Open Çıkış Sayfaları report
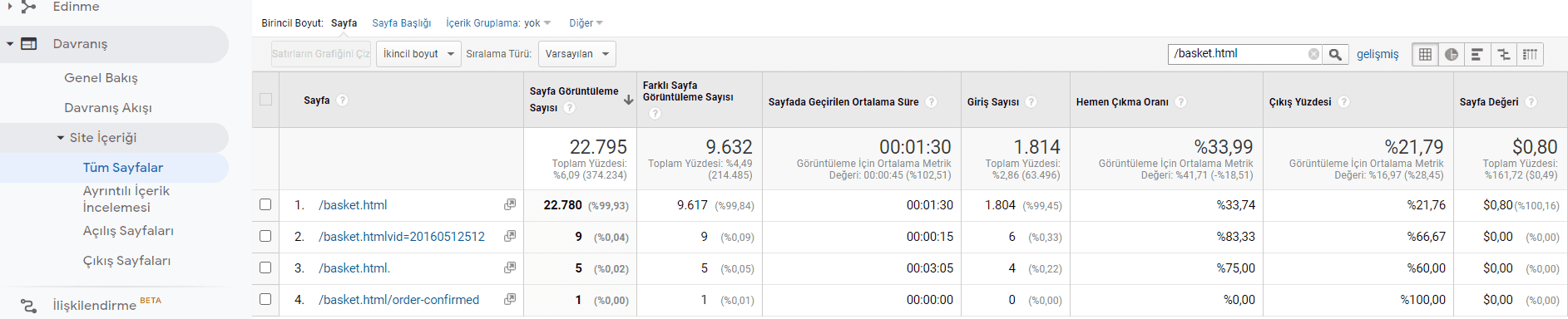 [126, 261]
